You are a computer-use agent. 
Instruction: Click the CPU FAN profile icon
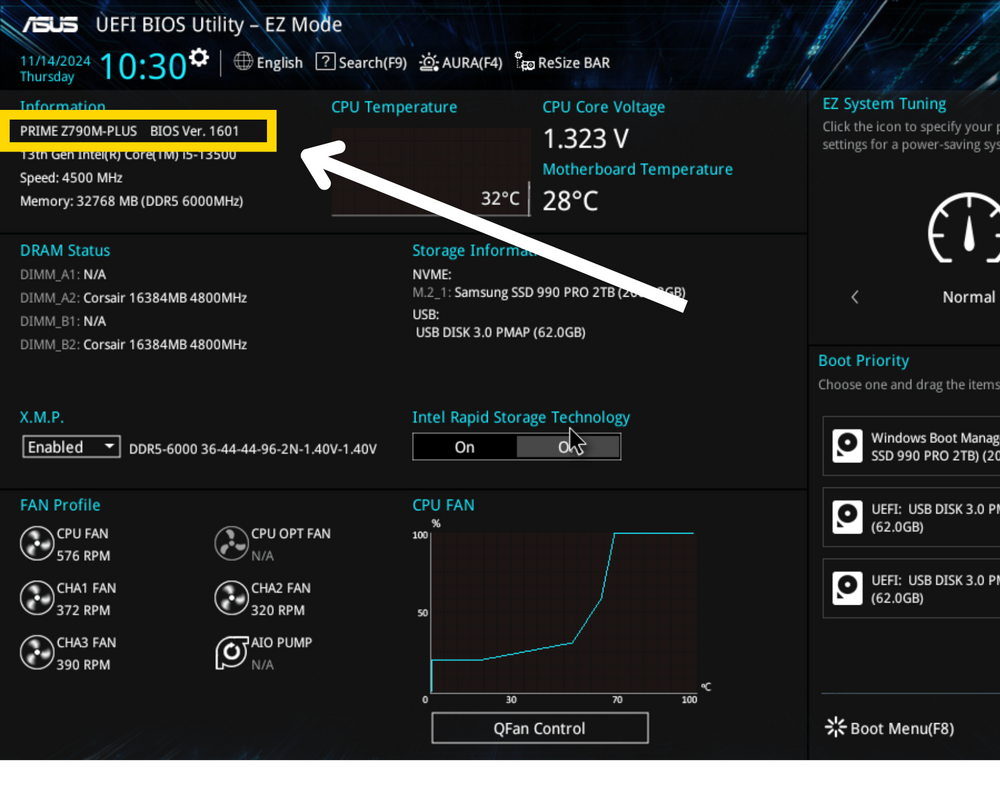pyautogui.click(x=38, y=543)
